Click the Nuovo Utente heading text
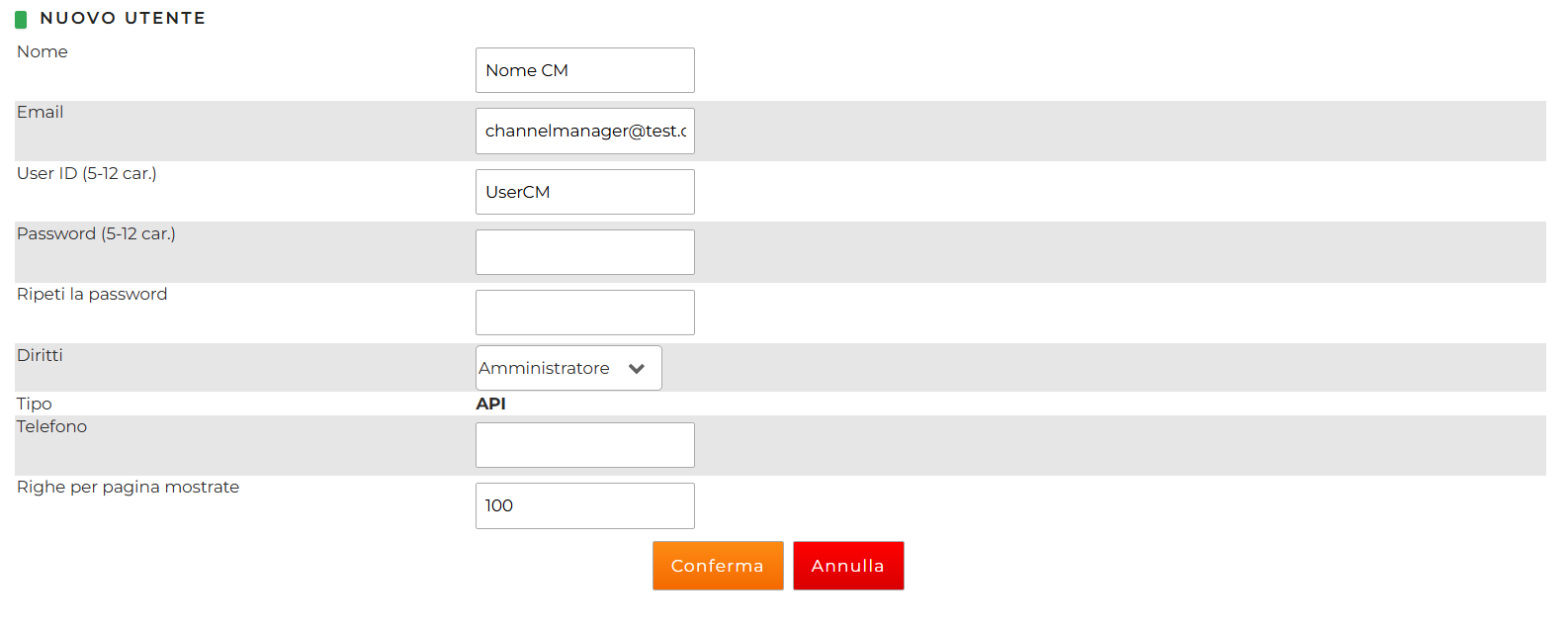 coord(123,18)
